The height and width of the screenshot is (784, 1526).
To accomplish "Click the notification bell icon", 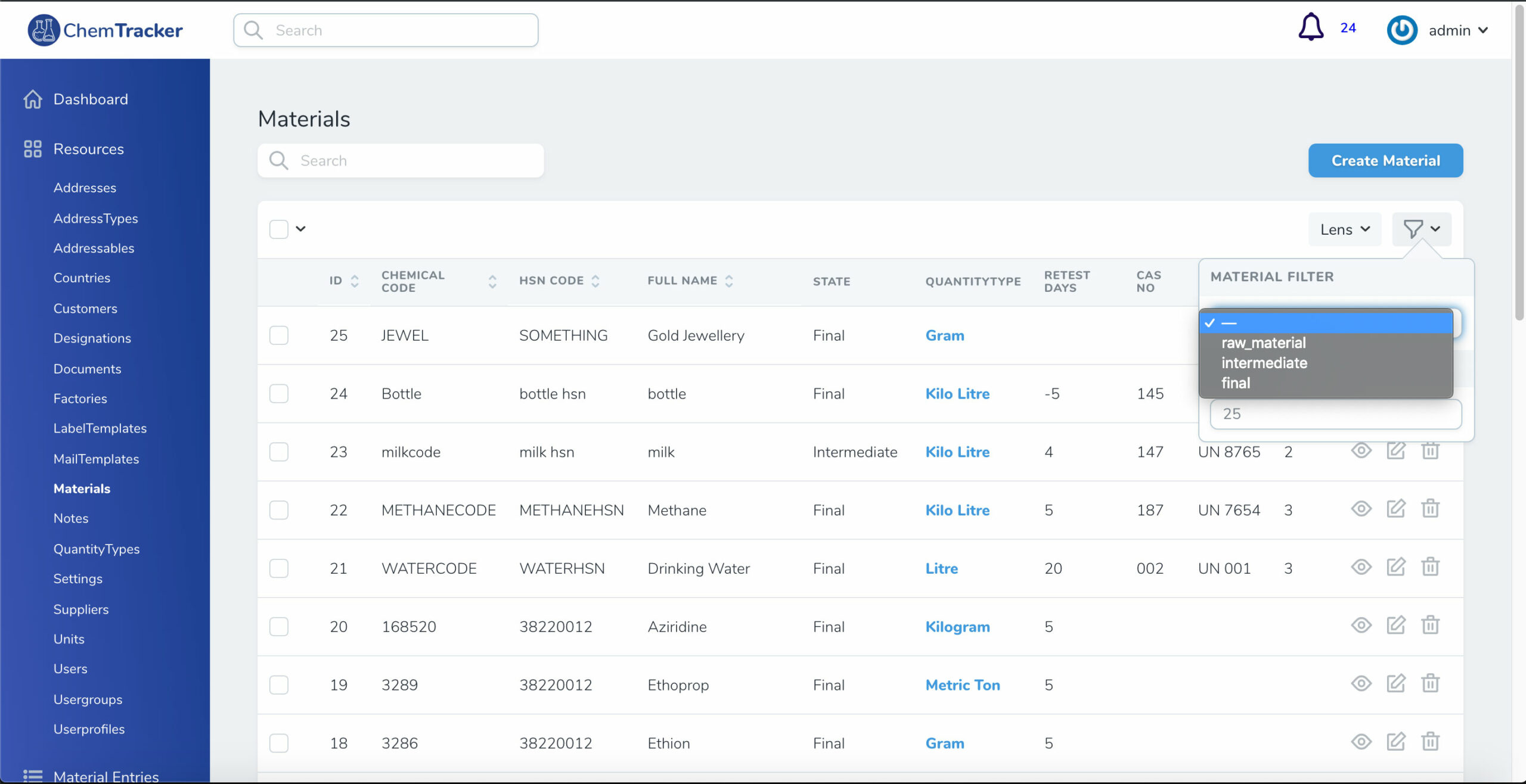I will (1310, 27).
